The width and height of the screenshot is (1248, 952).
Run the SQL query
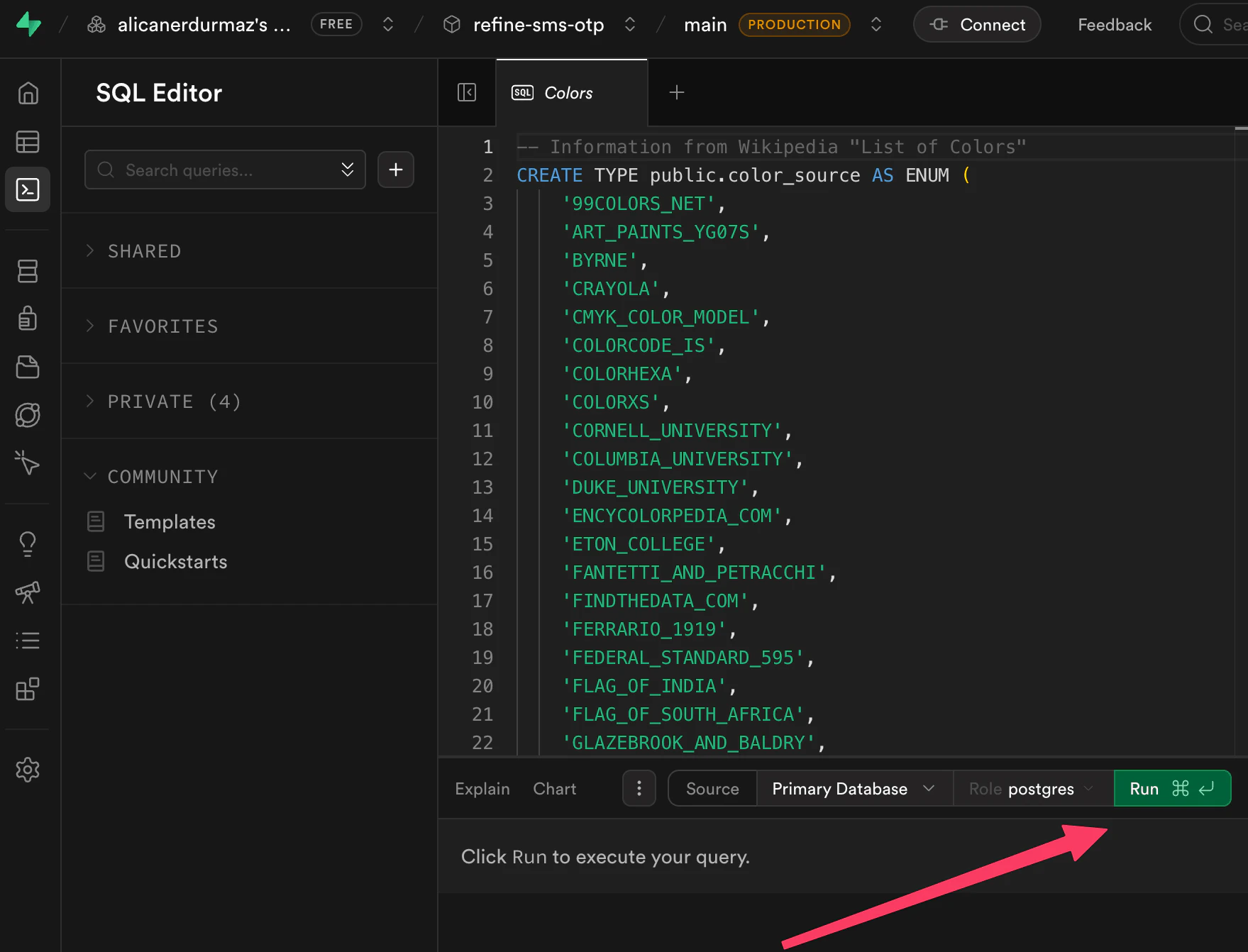[x=1171, y=789]
